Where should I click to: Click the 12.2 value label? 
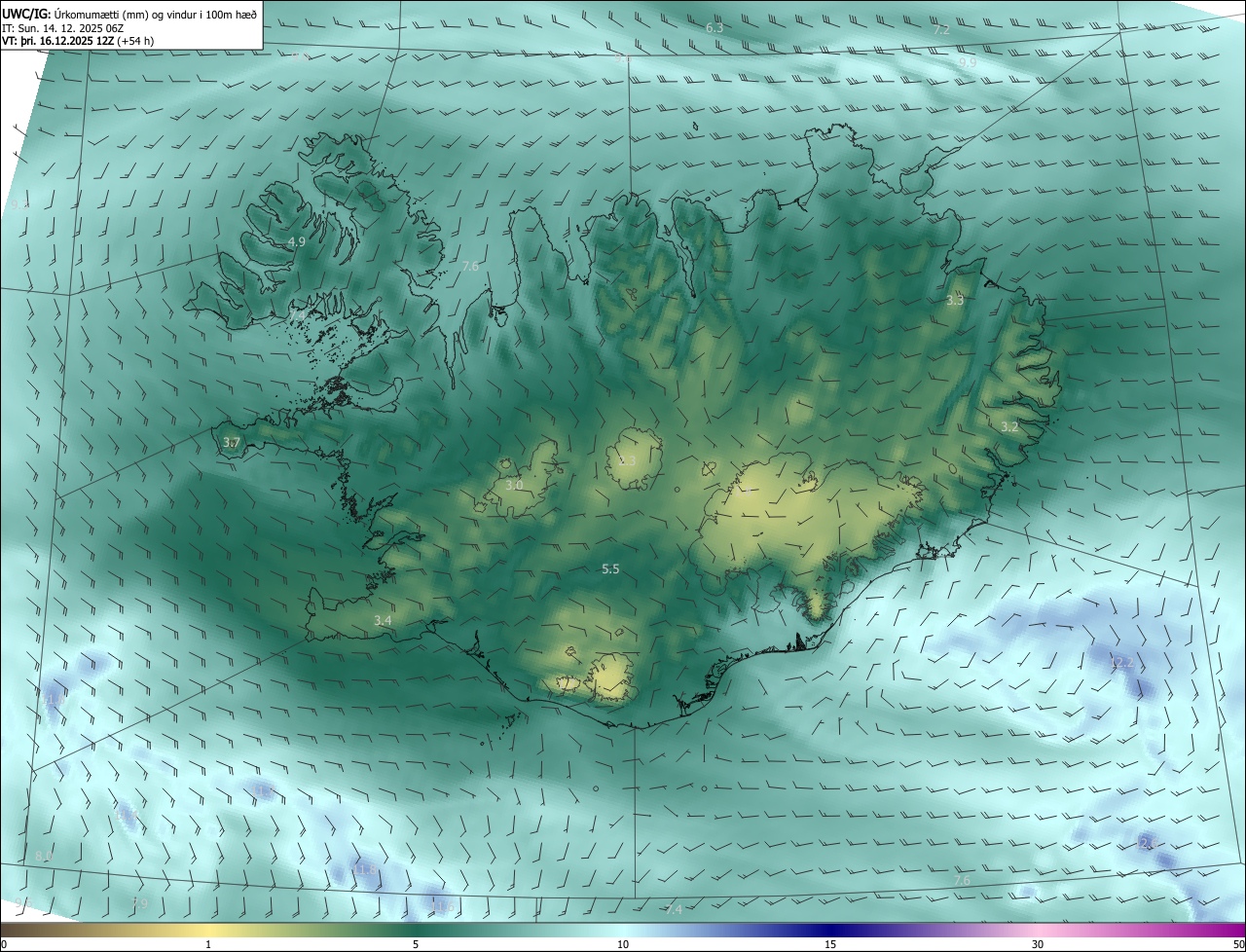click(x=1122, y=663)
